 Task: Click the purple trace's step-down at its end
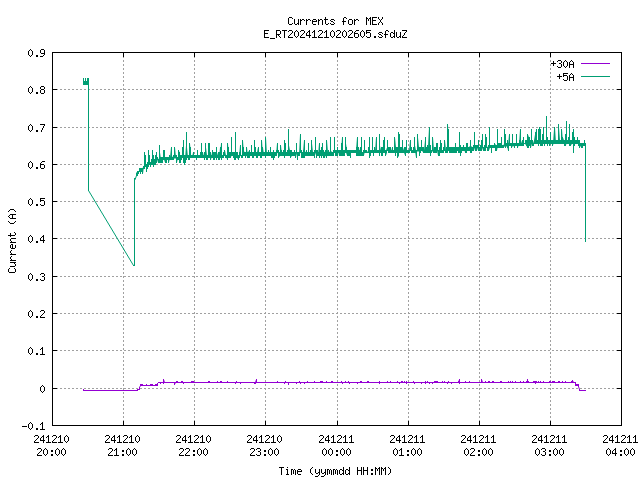tap(580, 387)
